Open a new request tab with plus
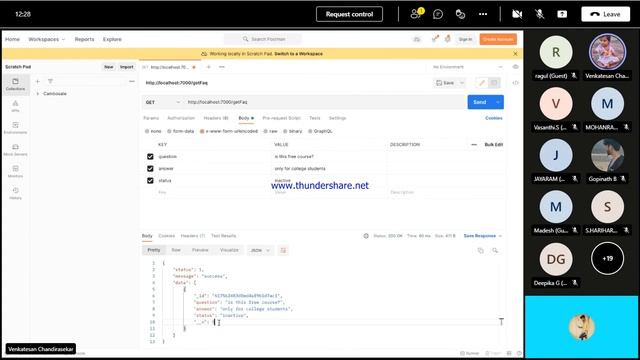640x360 pixels. 209,67
